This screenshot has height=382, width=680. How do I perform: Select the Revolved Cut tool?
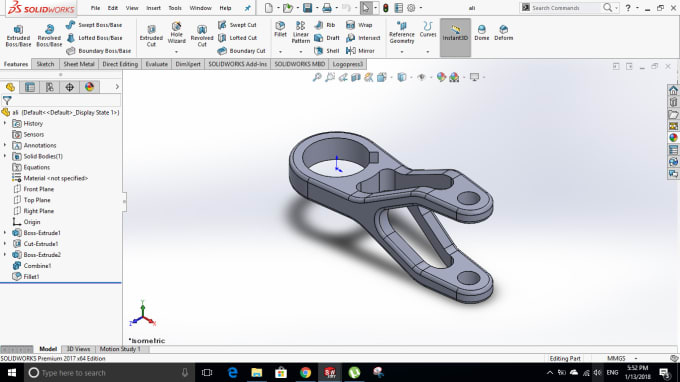pos(202,35)
